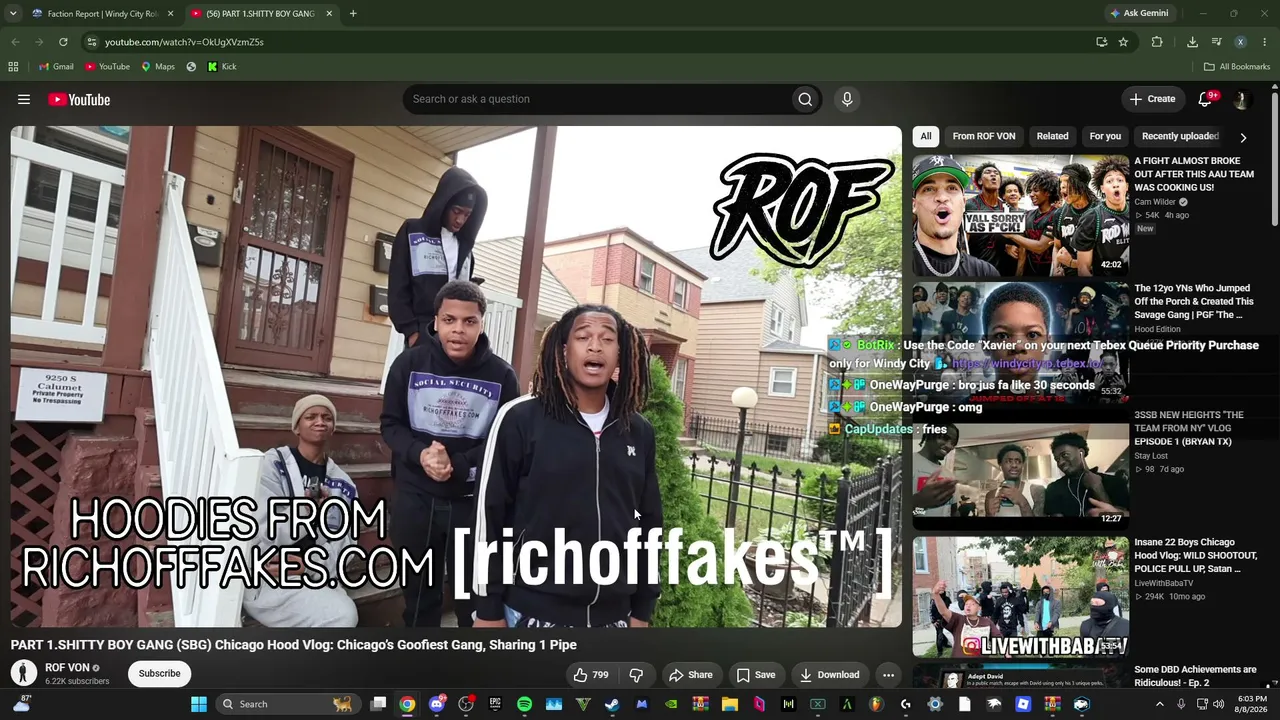
Task: Open Chrome downloads
Action: [1192, 42]
